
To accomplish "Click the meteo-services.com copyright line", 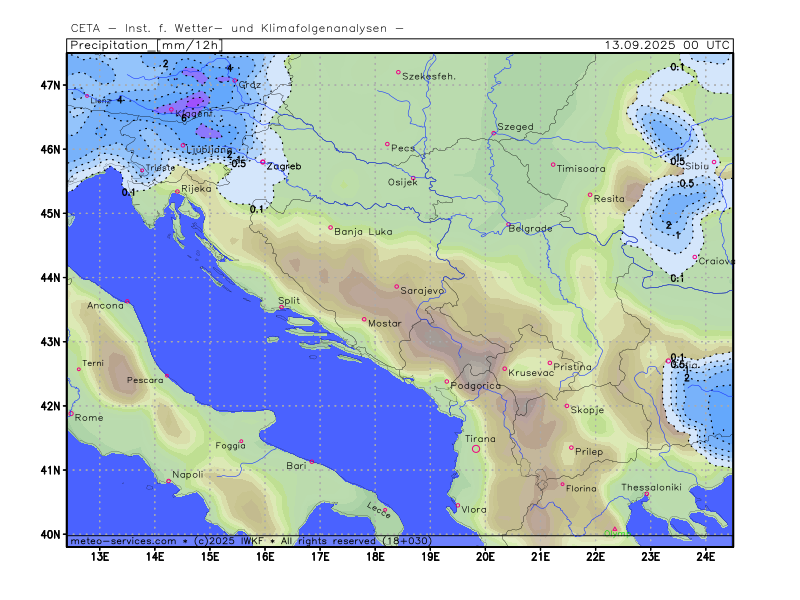I will [x=251, y=541].
